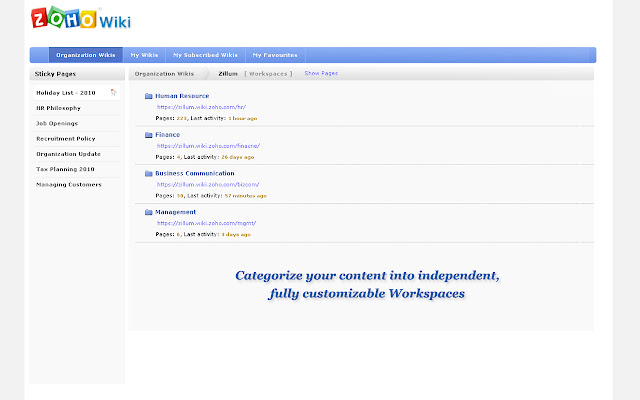This screenshot has width=640, height=400.
Task: Open the Tax Planning 2010 sticky page
Action: (x=65, y=169)
